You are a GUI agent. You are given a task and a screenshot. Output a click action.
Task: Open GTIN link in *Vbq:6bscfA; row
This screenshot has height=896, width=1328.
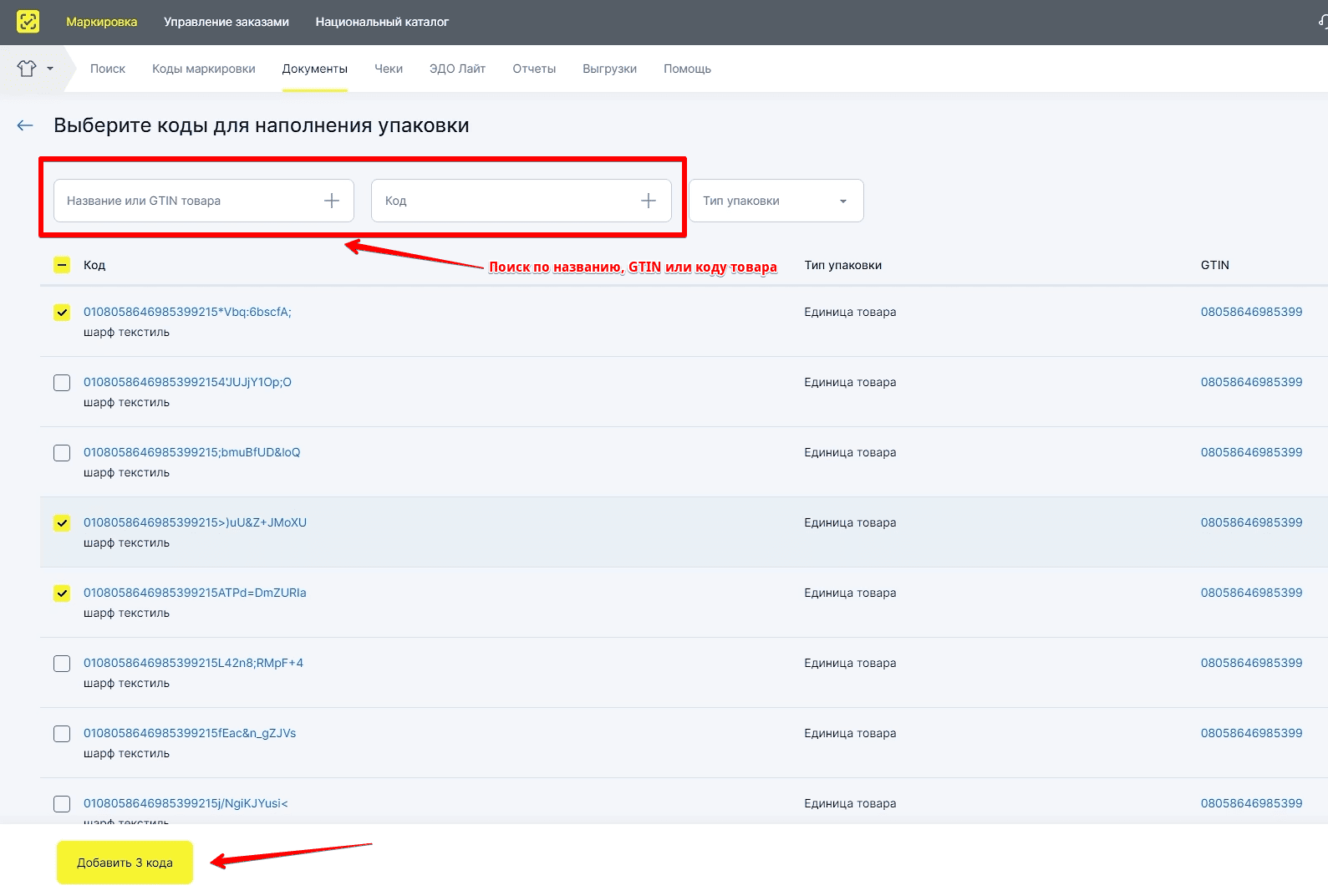[1251, 312]
